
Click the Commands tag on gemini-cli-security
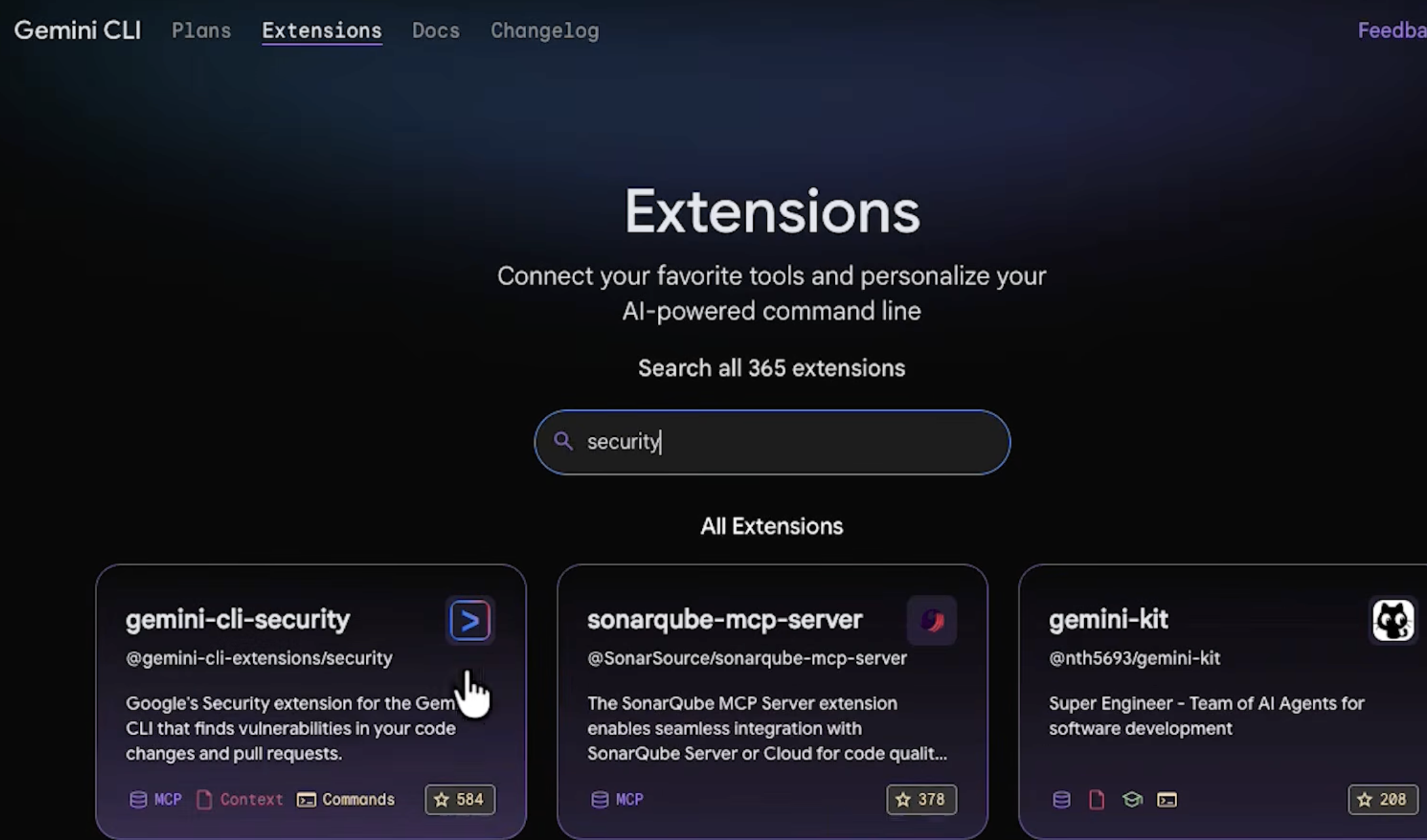pyautogui.click(x=346, y=799)
